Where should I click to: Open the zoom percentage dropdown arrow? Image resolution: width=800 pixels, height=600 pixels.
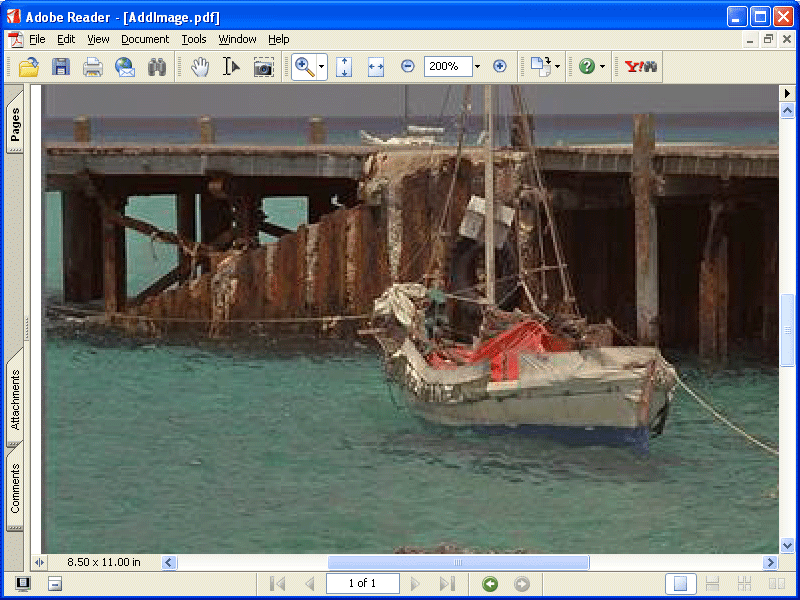(x=477, y=67)
